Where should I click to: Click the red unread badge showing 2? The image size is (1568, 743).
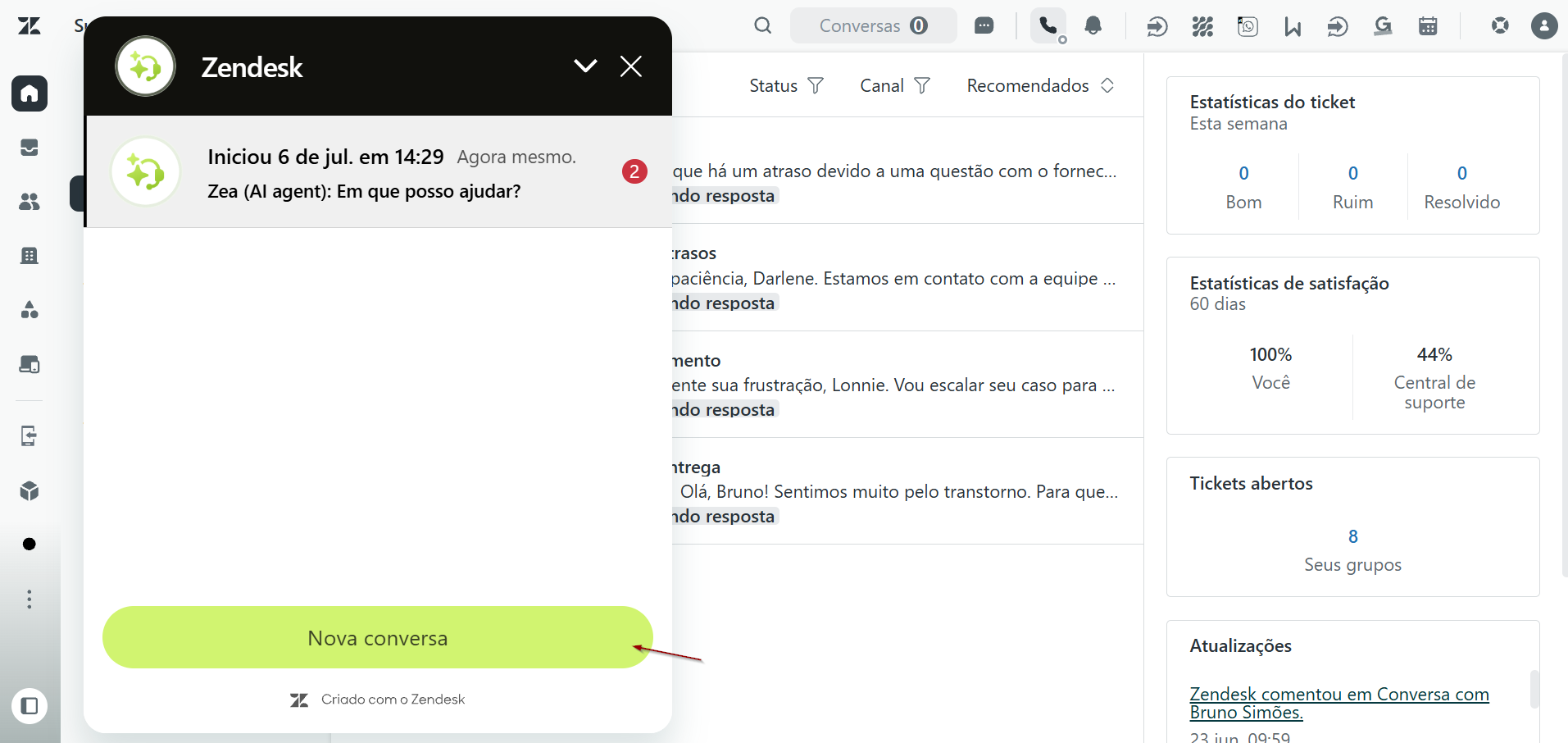pyautogui.click(x=634, y=171)
